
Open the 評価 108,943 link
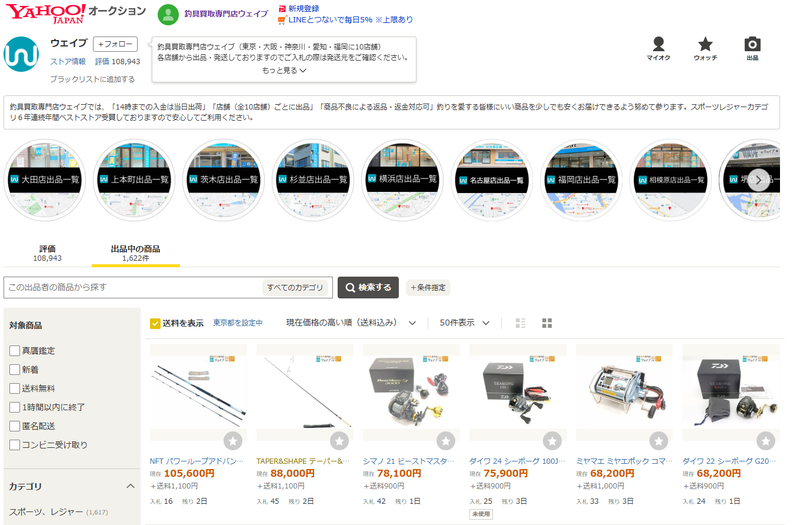pos(117,62)
